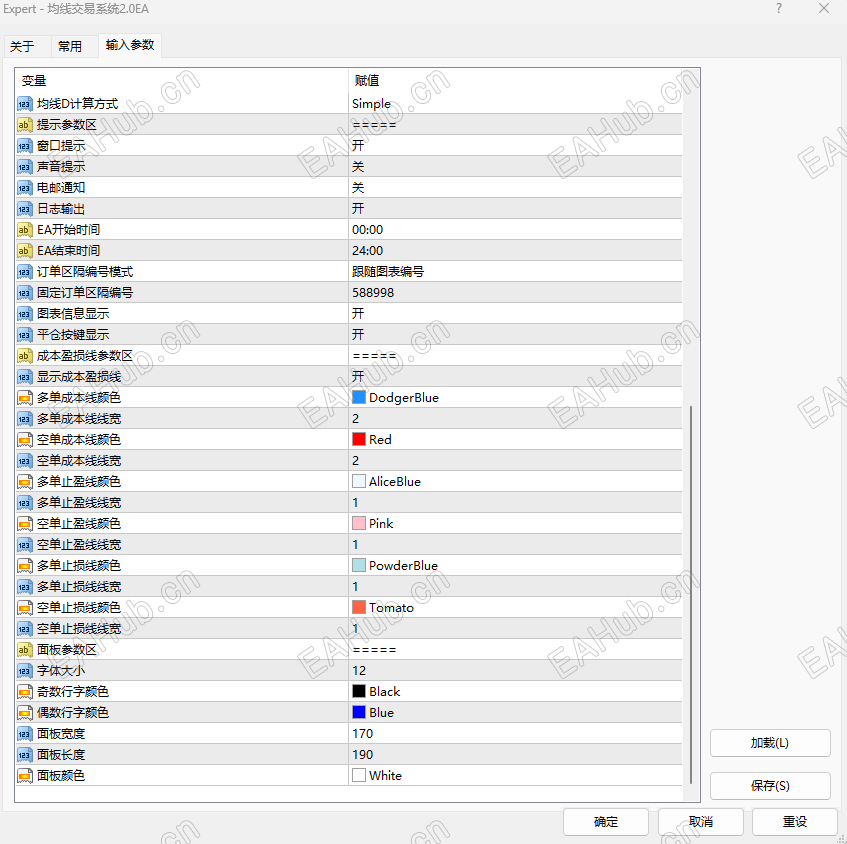847x844 pixels.
Task: Click the 重设 button
Action: click(795, 822)
